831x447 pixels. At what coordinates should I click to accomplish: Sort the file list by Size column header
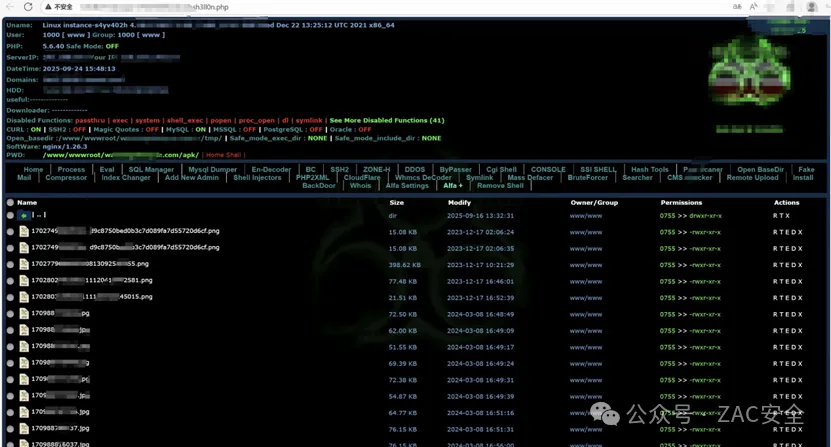(396, 203)
